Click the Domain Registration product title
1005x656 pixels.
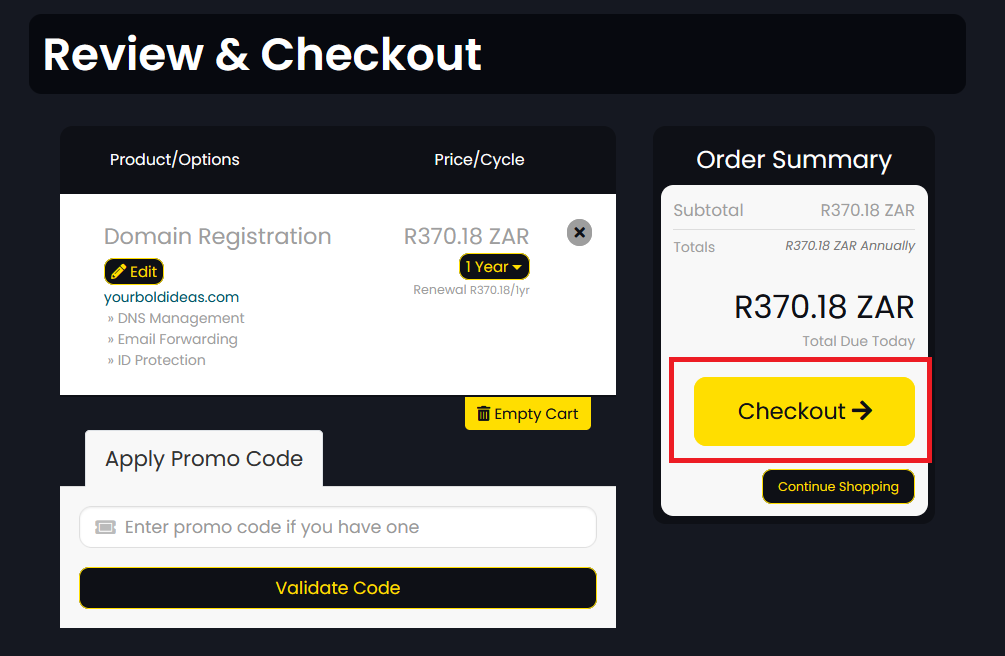(217, 237)
